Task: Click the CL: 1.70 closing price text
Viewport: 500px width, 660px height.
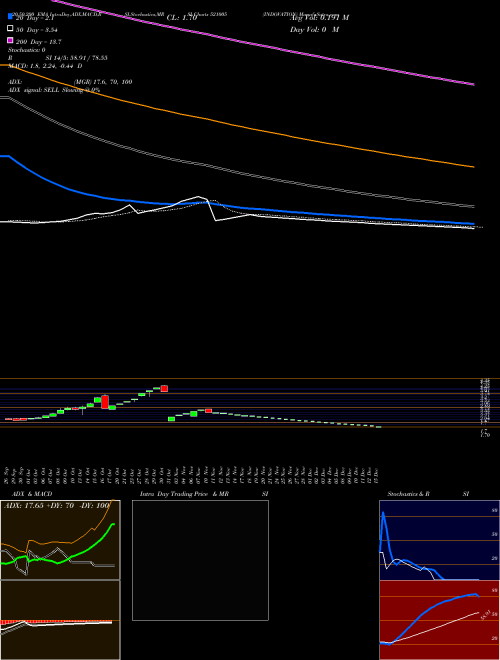Action: click(182, 18)
